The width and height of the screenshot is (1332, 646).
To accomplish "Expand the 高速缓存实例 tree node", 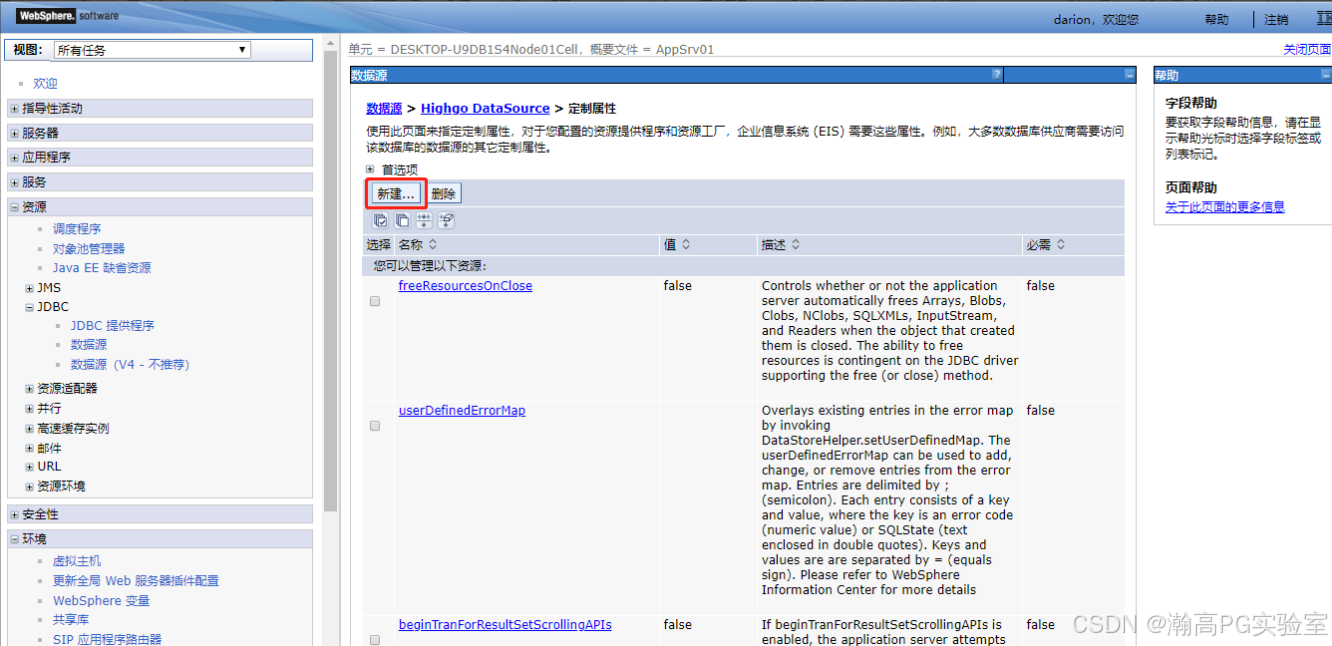I will click(29, 429).
